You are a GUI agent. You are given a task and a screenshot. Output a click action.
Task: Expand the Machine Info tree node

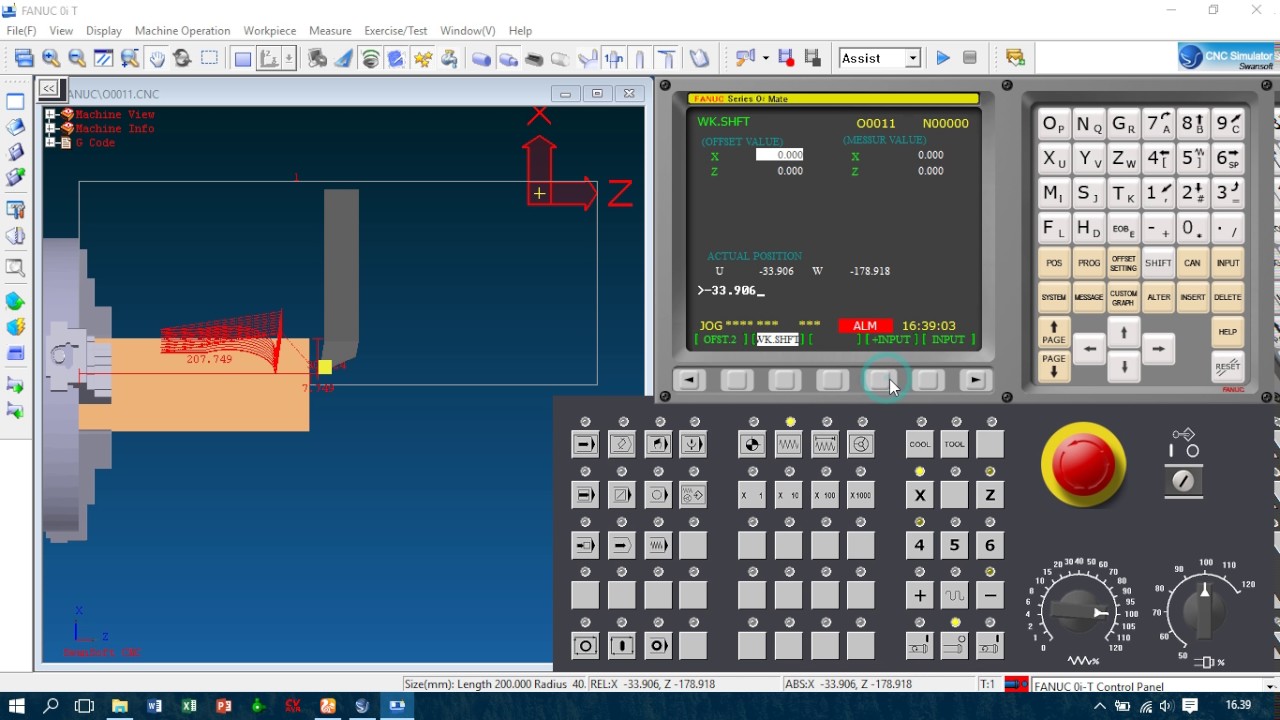coord(50,129)
